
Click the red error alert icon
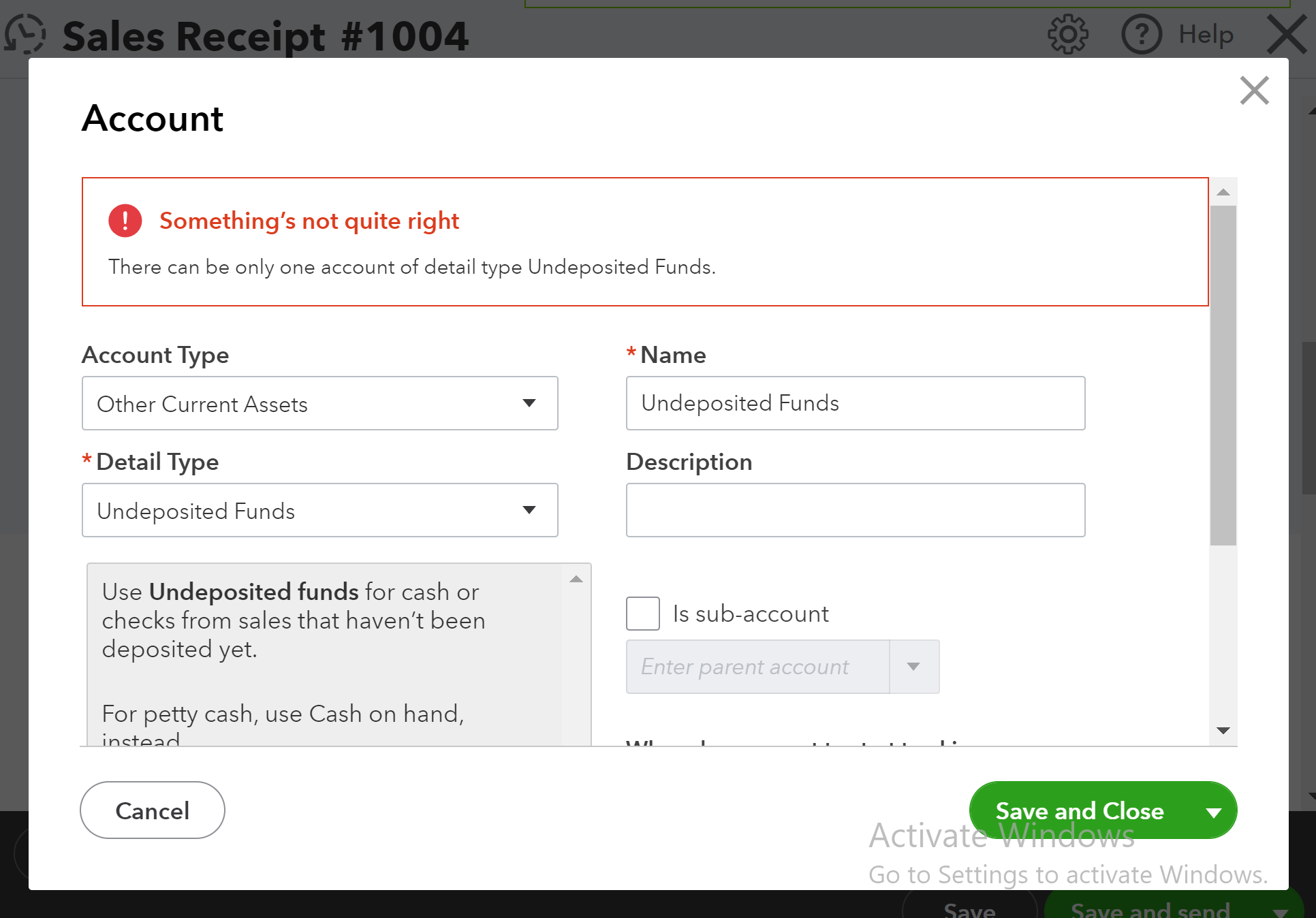tap(125, 220)
